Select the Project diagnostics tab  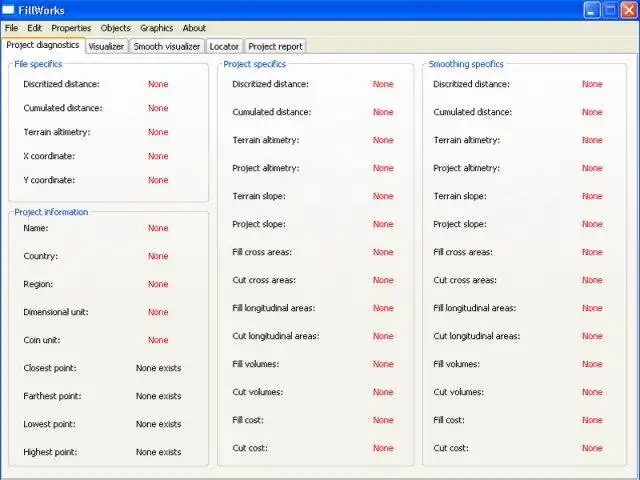(x=43, y=45)
